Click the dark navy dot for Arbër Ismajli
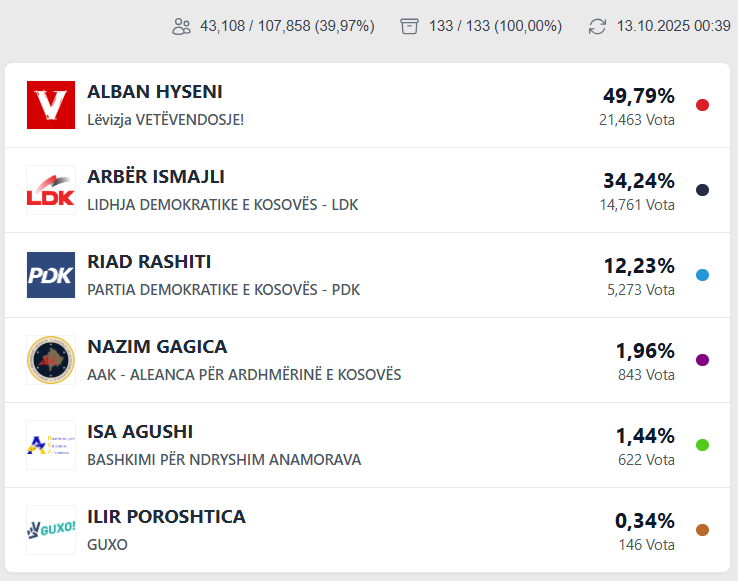This screenshot has height=581, width=738. point(702,190)
